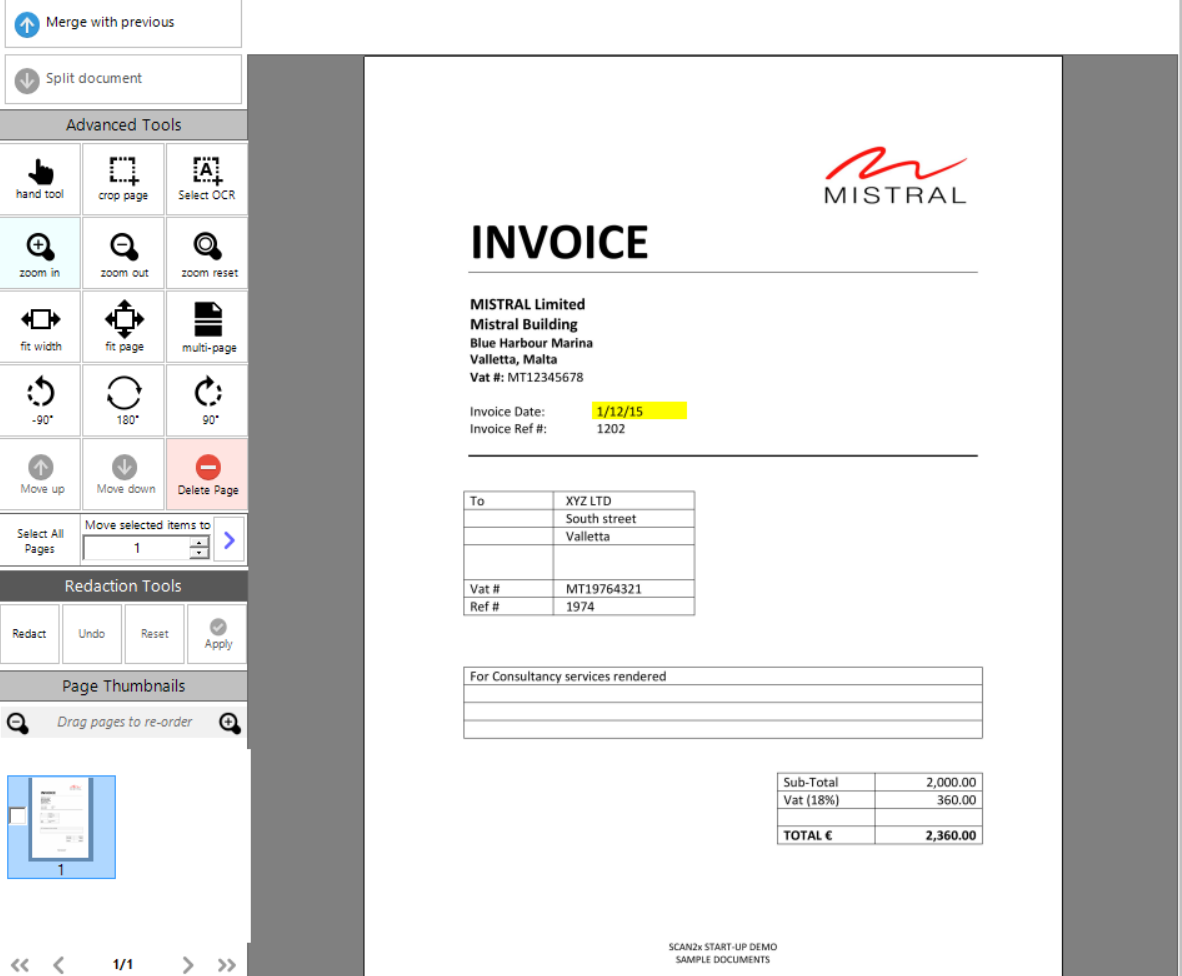Go to the next page
Viewport: 1182px width, 976px height.
[188, 965]
